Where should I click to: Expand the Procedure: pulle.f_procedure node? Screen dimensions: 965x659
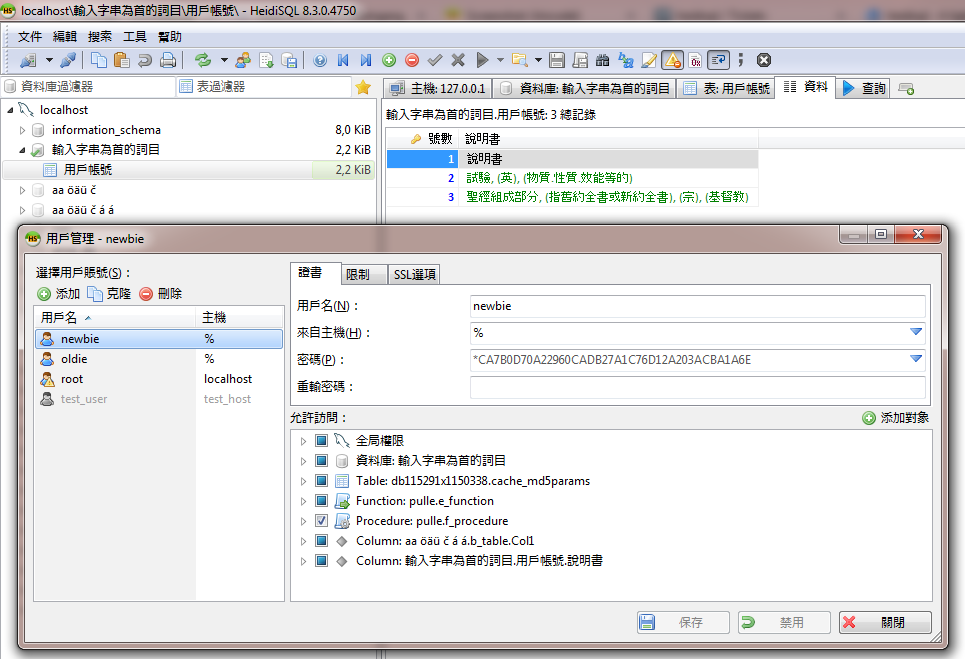[x=303, y=521]
